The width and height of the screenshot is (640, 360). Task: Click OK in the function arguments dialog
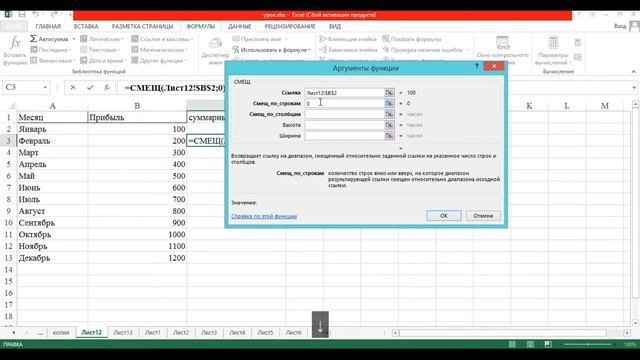pos(444,216)
